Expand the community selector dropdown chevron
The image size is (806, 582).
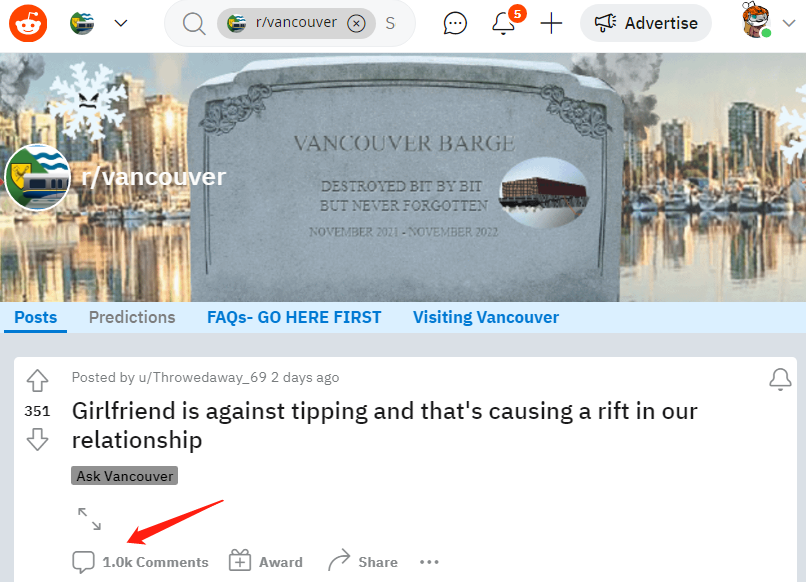pyautogui.click(x=121, y=23)
